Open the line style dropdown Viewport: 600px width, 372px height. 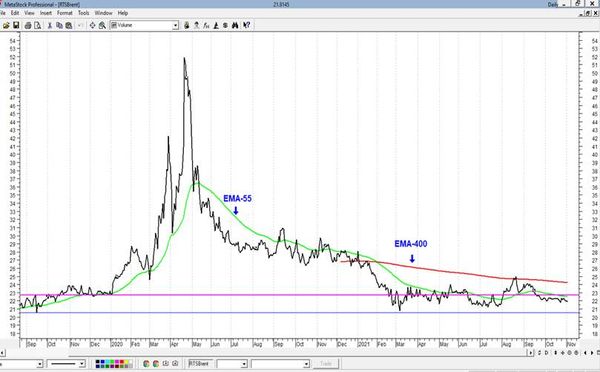tap(82, 364)
